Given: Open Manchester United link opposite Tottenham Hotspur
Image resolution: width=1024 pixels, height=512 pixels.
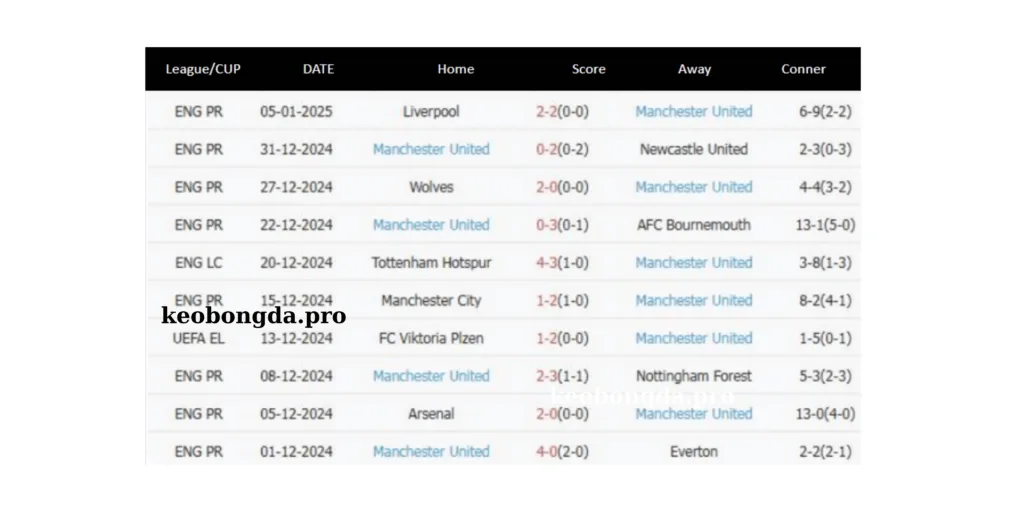Looking at the screenshot, I should pyautogui.click(x=693, y=263).
